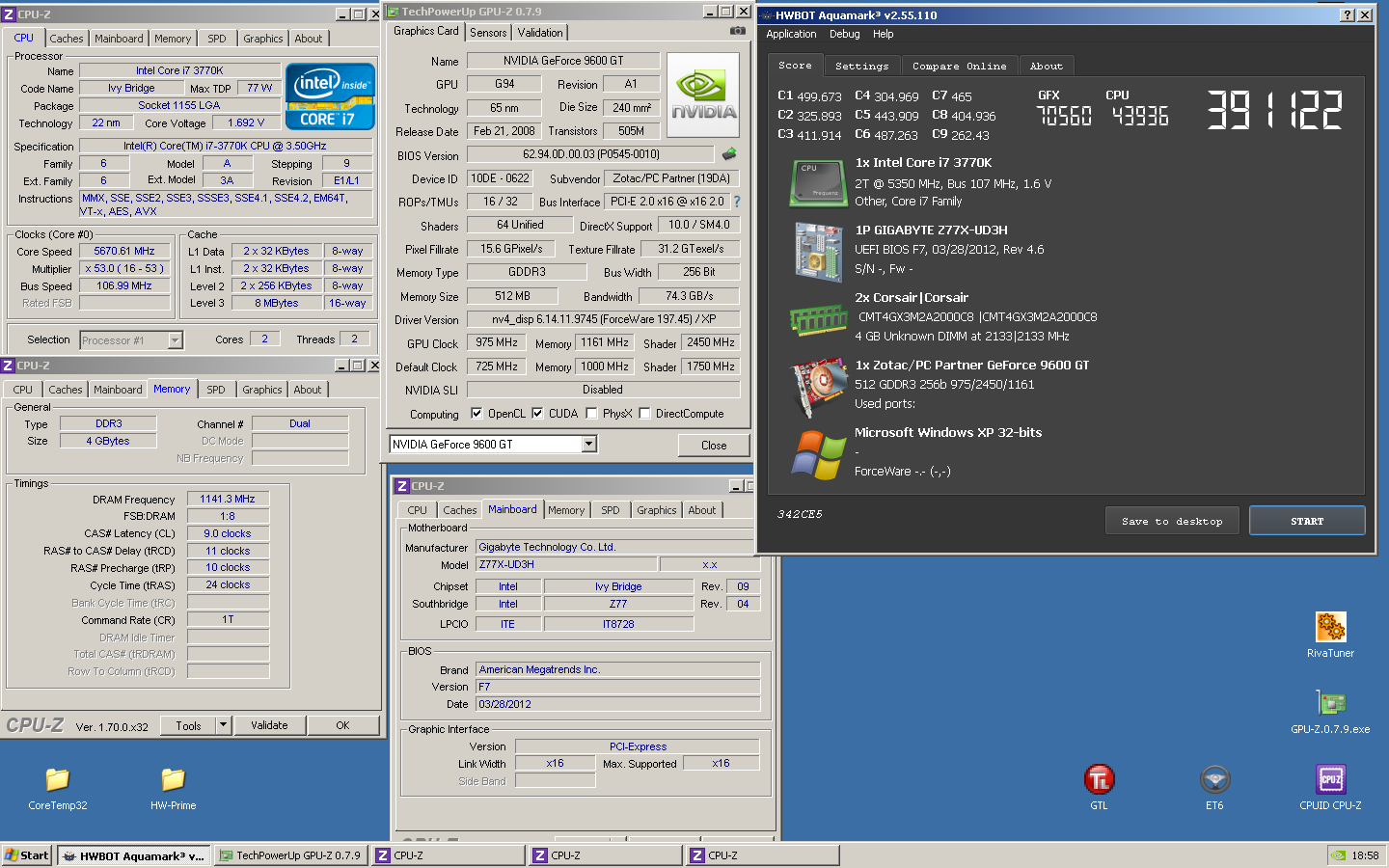Select Caches tab in top CPU-Z window
The width and height of the screenshot is (1389, 868).
(x=67, y=39)
